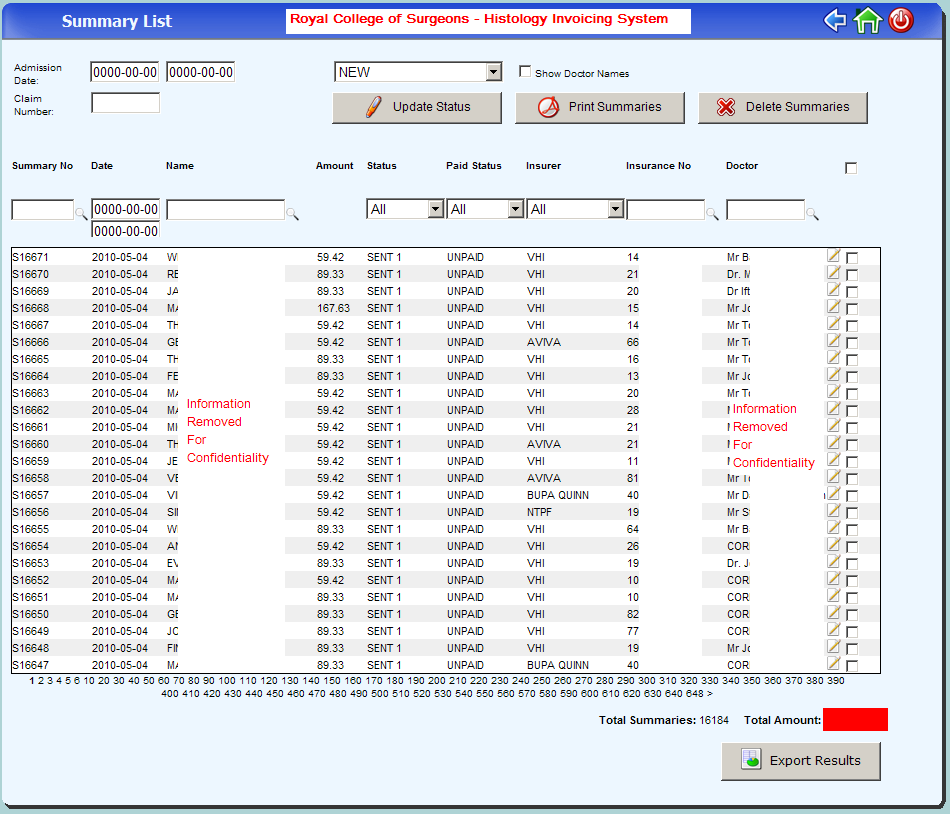
Task: Open the NEW status dropdown
Action: [417, 72]
